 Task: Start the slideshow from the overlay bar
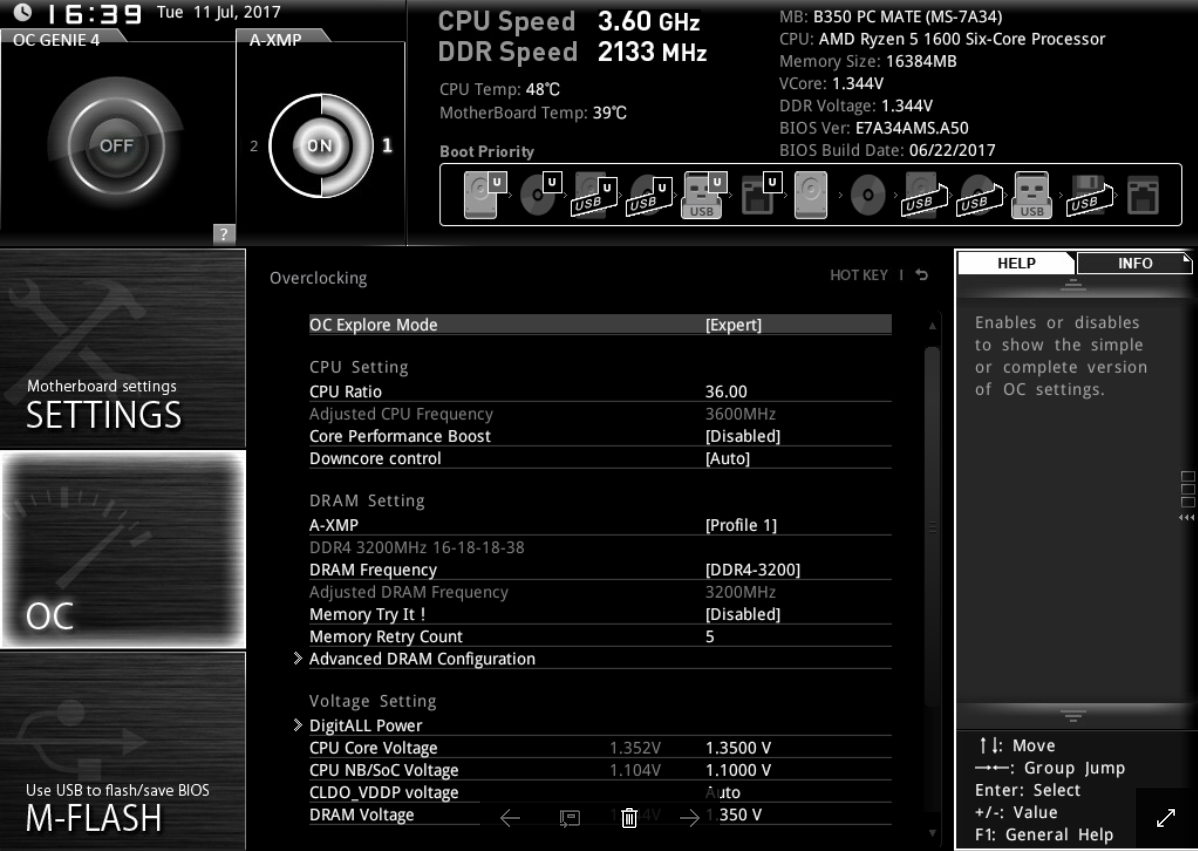tap(569, 818)
